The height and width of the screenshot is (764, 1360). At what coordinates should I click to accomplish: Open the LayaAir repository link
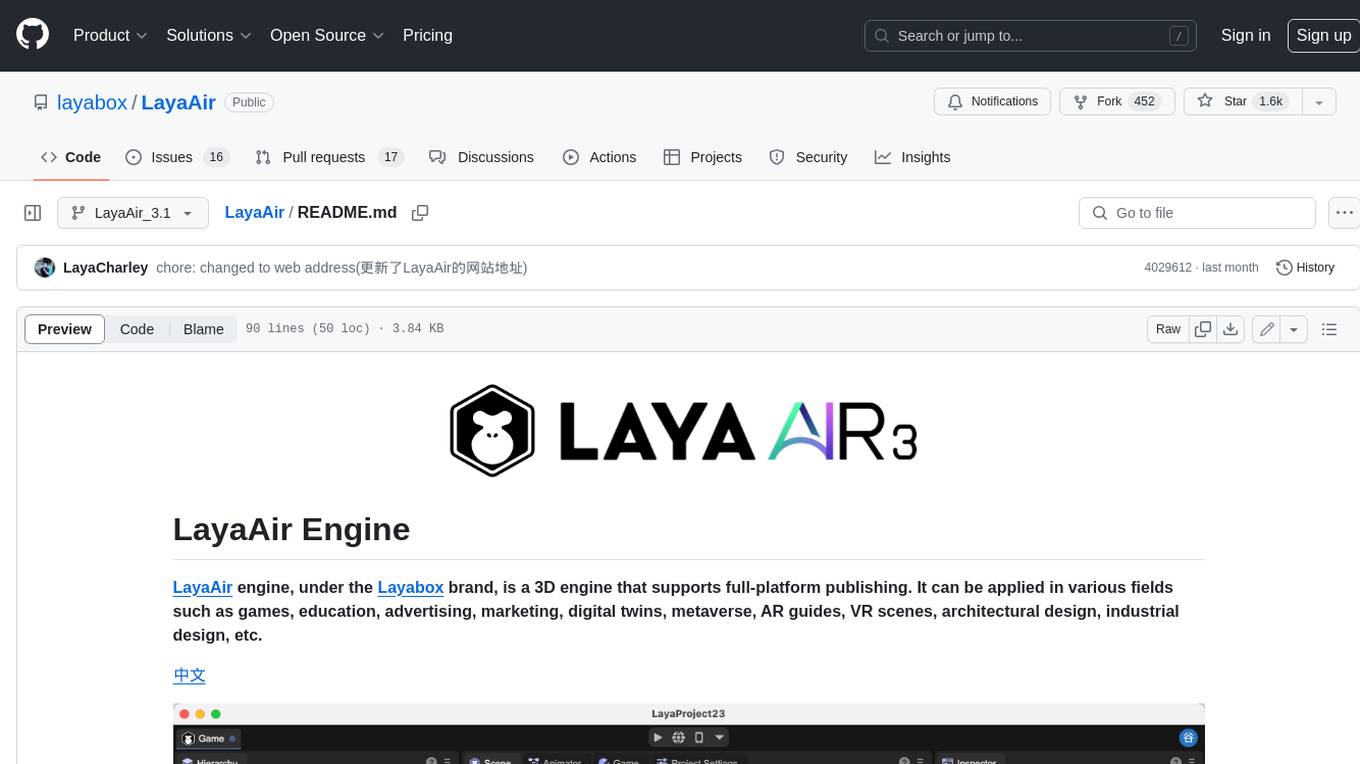click(x=178, y=102)
